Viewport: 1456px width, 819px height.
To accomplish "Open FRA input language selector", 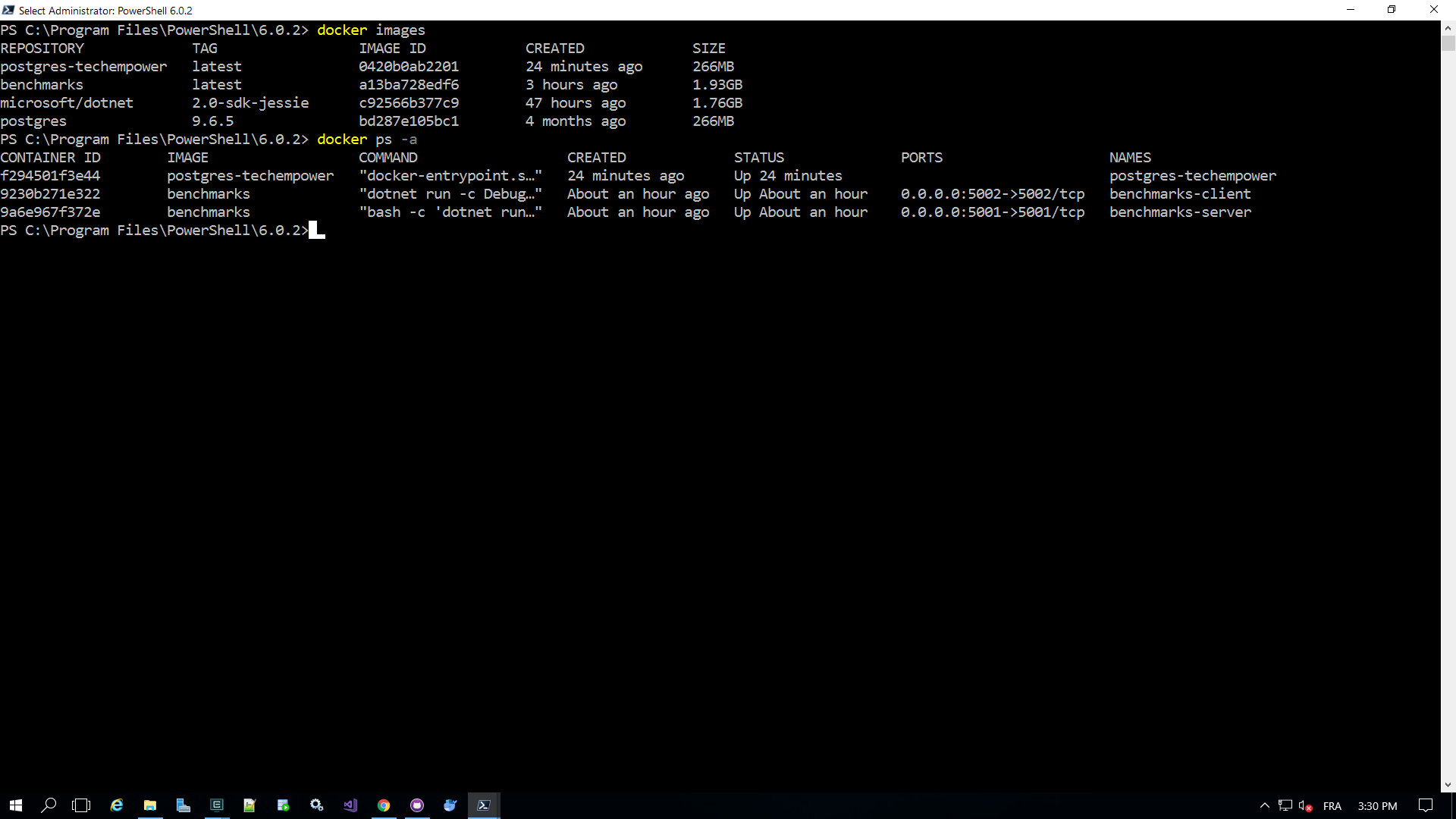I will pyautogui.click(x=1332, y=806).
